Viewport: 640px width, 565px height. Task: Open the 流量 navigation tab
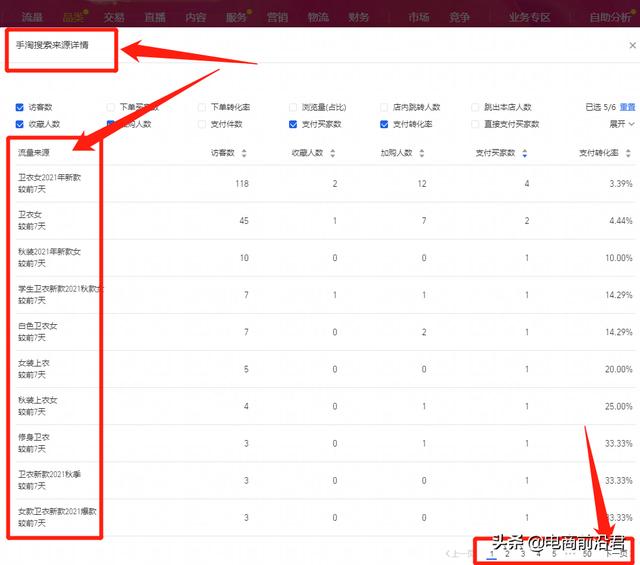coord(32,17)
